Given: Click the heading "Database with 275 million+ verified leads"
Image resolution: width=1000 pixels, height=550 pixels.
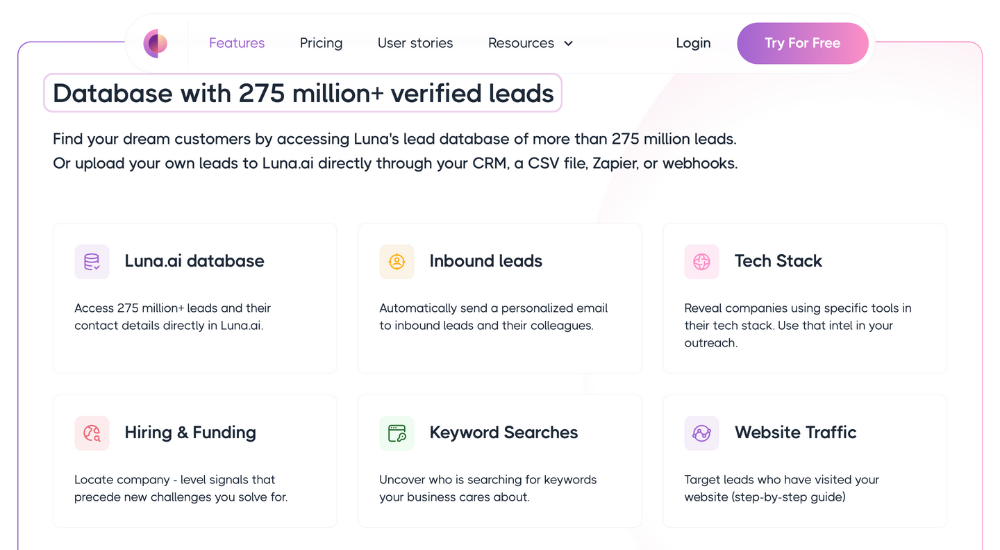Looking at the screenshot, I should (303, 93).
